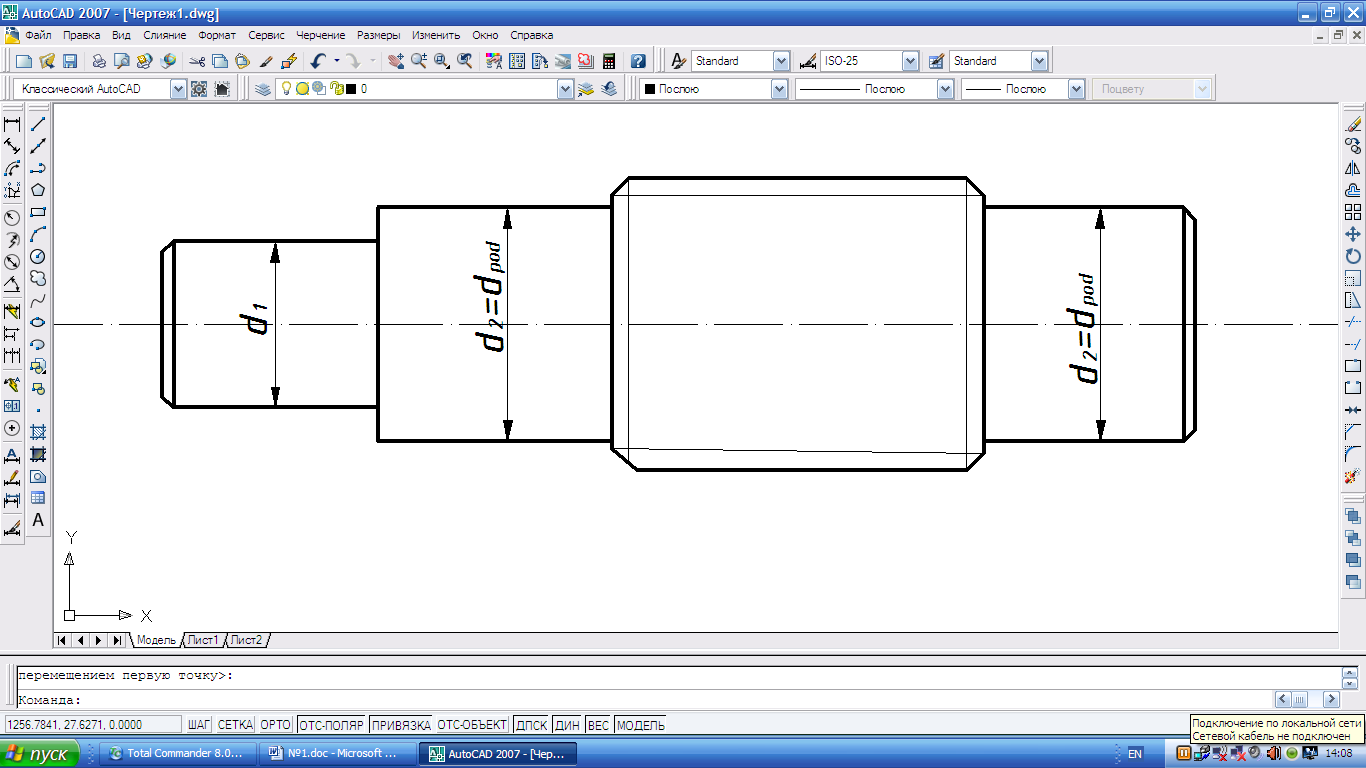Screen dimensions: 1366x768
Task: Open the Формат menu
Action: pyautogui.click(x=217, y=35)
